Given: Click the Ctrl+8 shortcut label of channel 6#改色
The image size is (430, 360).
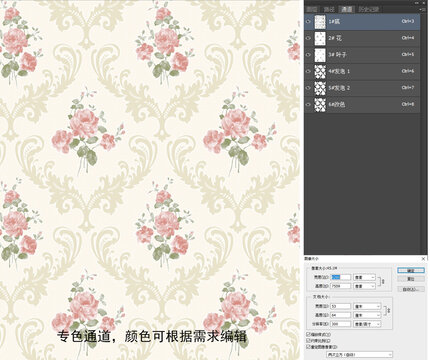Looking at the screenshot, I should click(x=408, y=104).
